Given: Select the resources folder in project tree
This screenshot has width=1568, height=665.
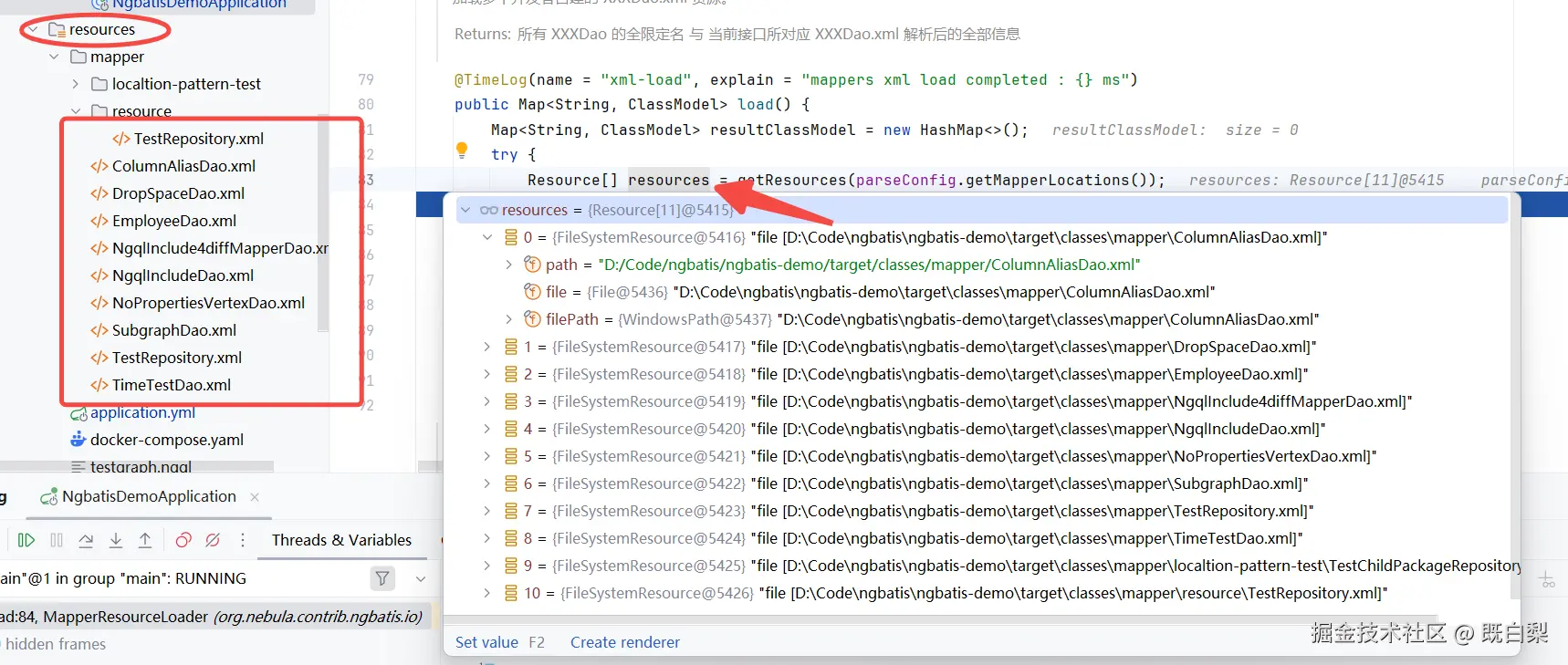Looking at the screenshot, I should (101, 29).
